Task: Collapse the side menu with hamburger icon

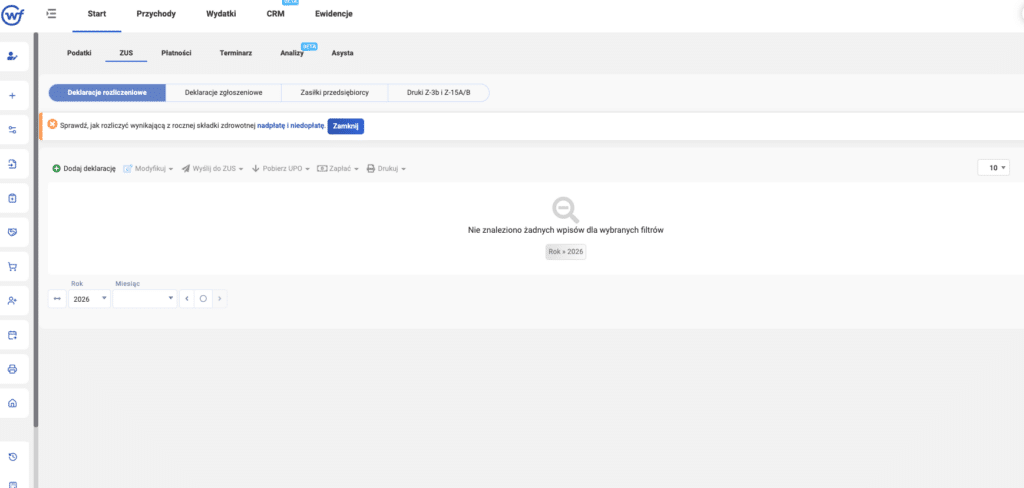Action: click(x=52, y=13)
